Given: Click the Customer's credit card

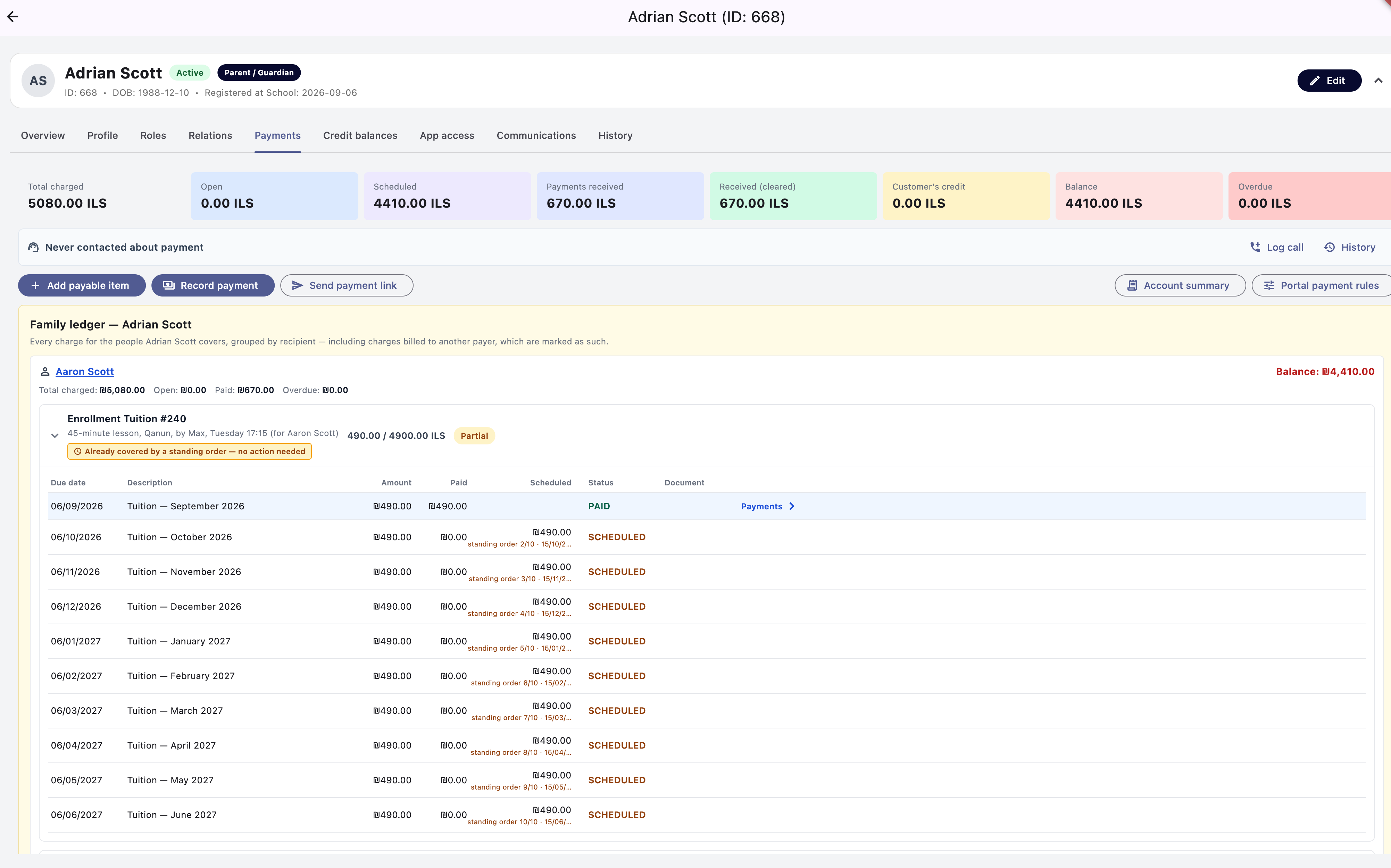Looking at the screenshot, I should tap(966, 196).
